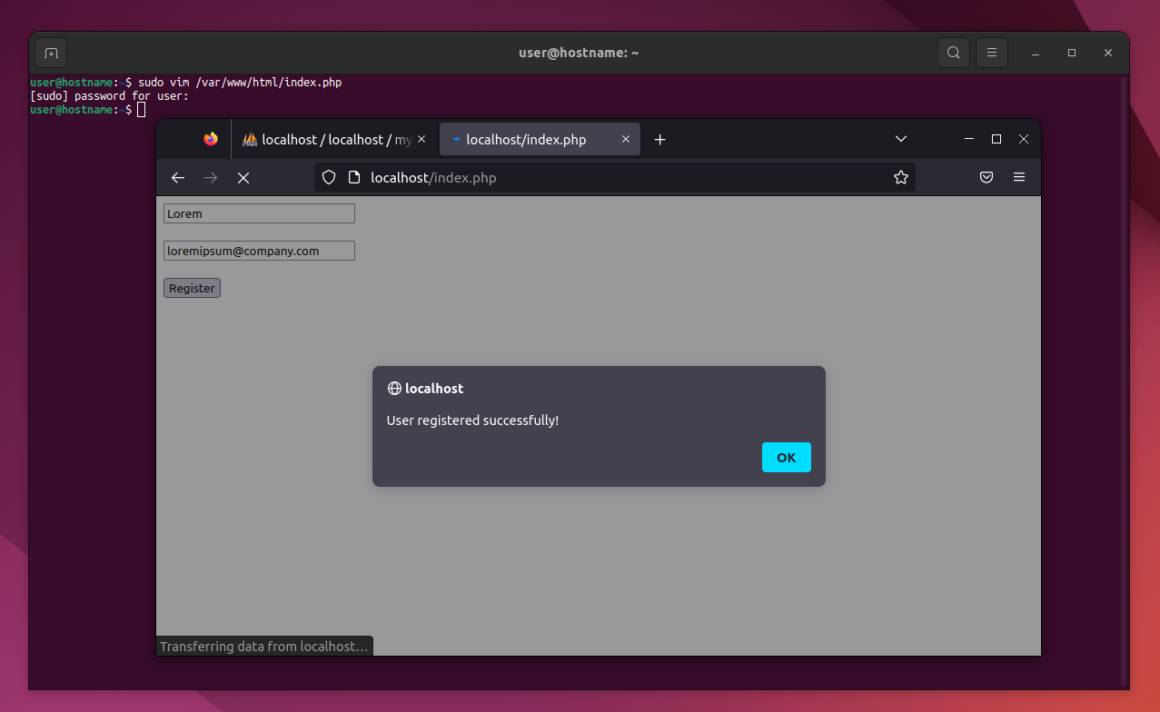Expand the list all tabs chevron
This screenshot has height=712, width=1160.
click(900, 140)
